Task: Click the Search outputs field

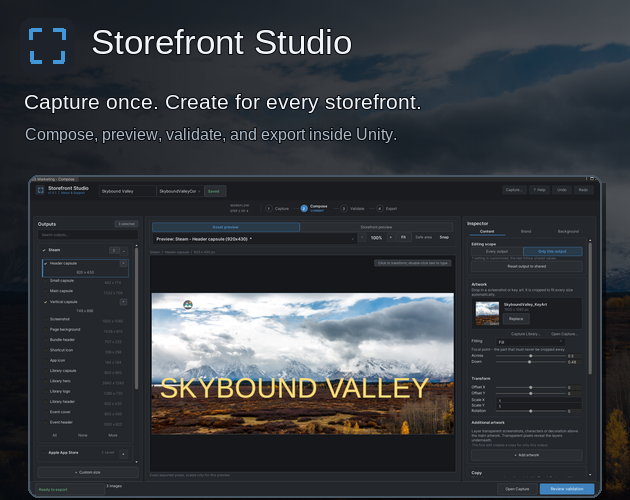Action: click(x=88, y=235)
